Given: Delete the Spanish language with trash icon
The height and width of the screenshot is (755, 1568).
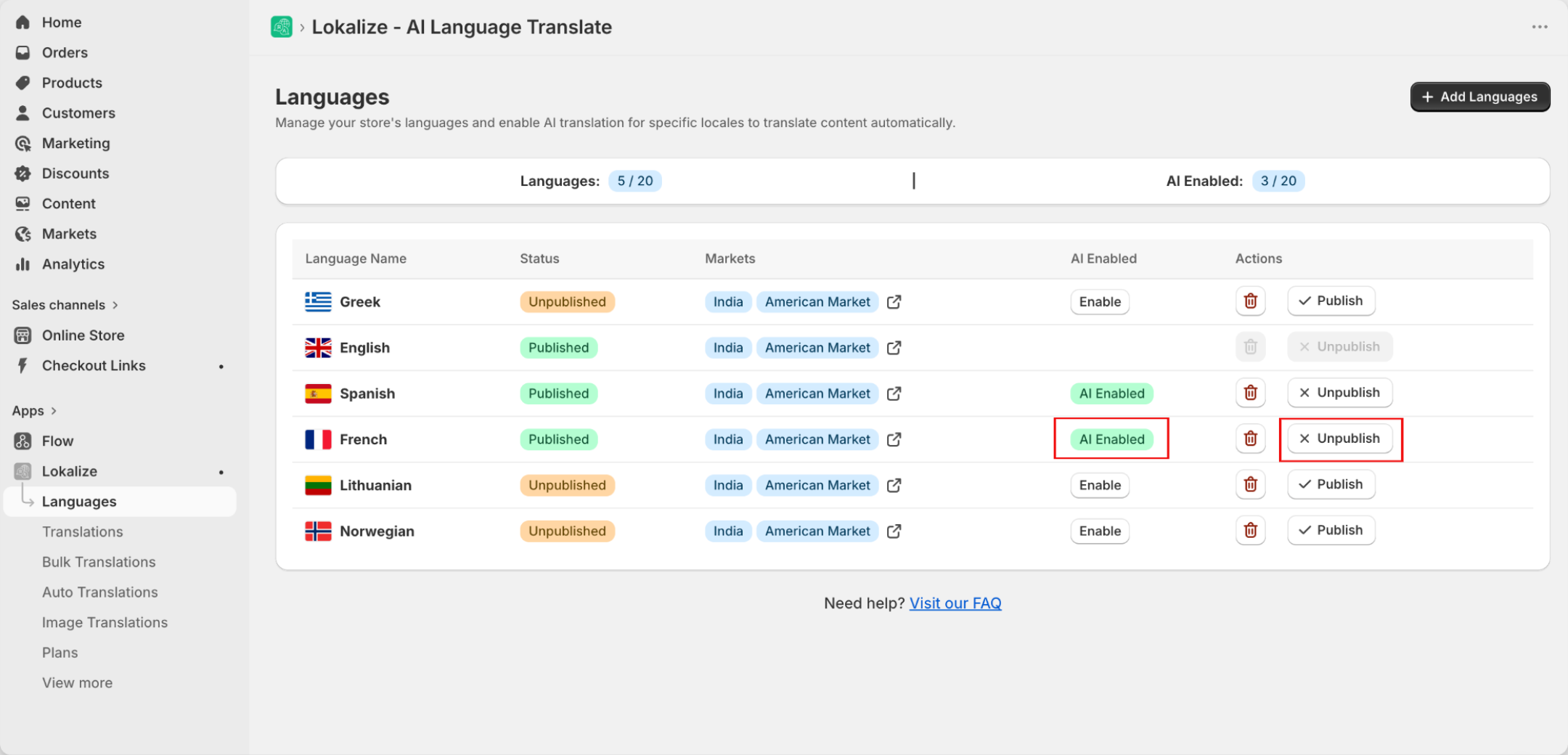Looking at the screenshot, I should tap(1250, 393).
